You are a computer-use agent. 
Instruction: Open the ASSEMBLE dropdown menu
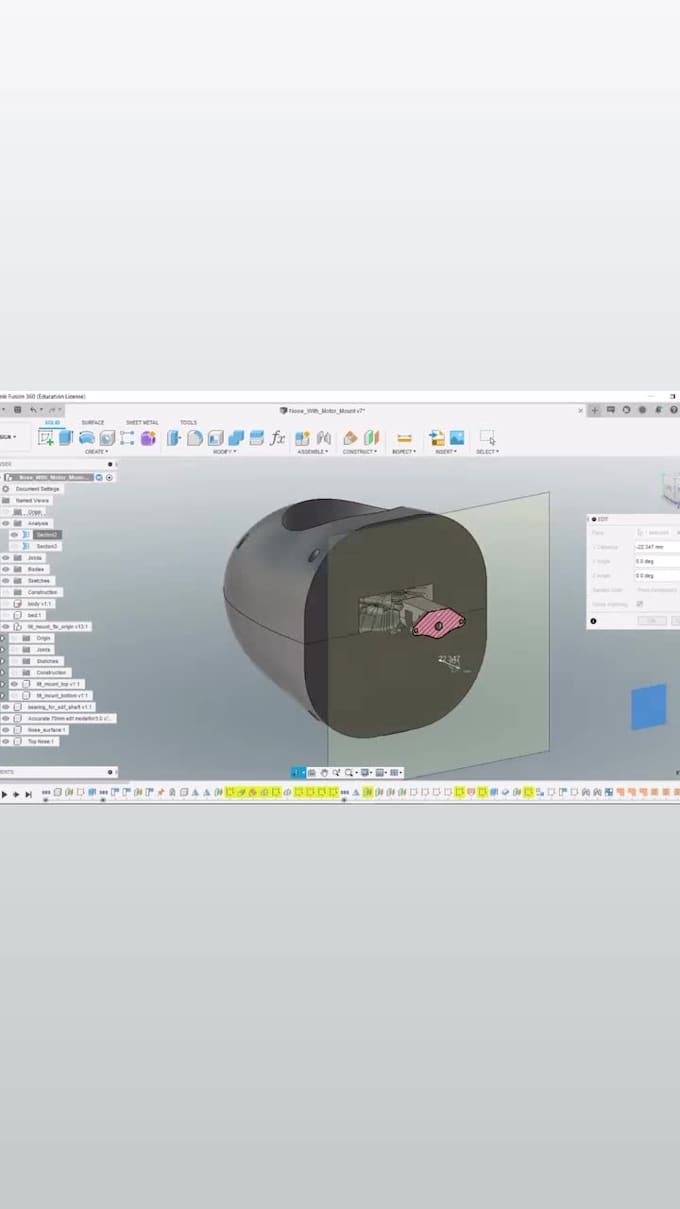313,452
